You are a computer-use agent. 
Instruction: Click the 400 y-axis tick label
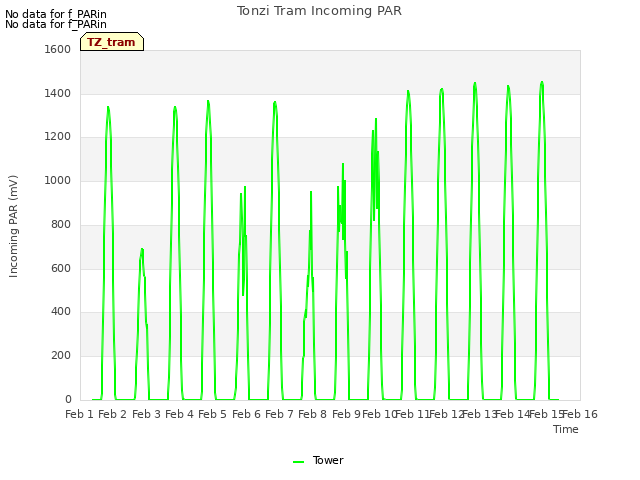(x=61, y=312)
